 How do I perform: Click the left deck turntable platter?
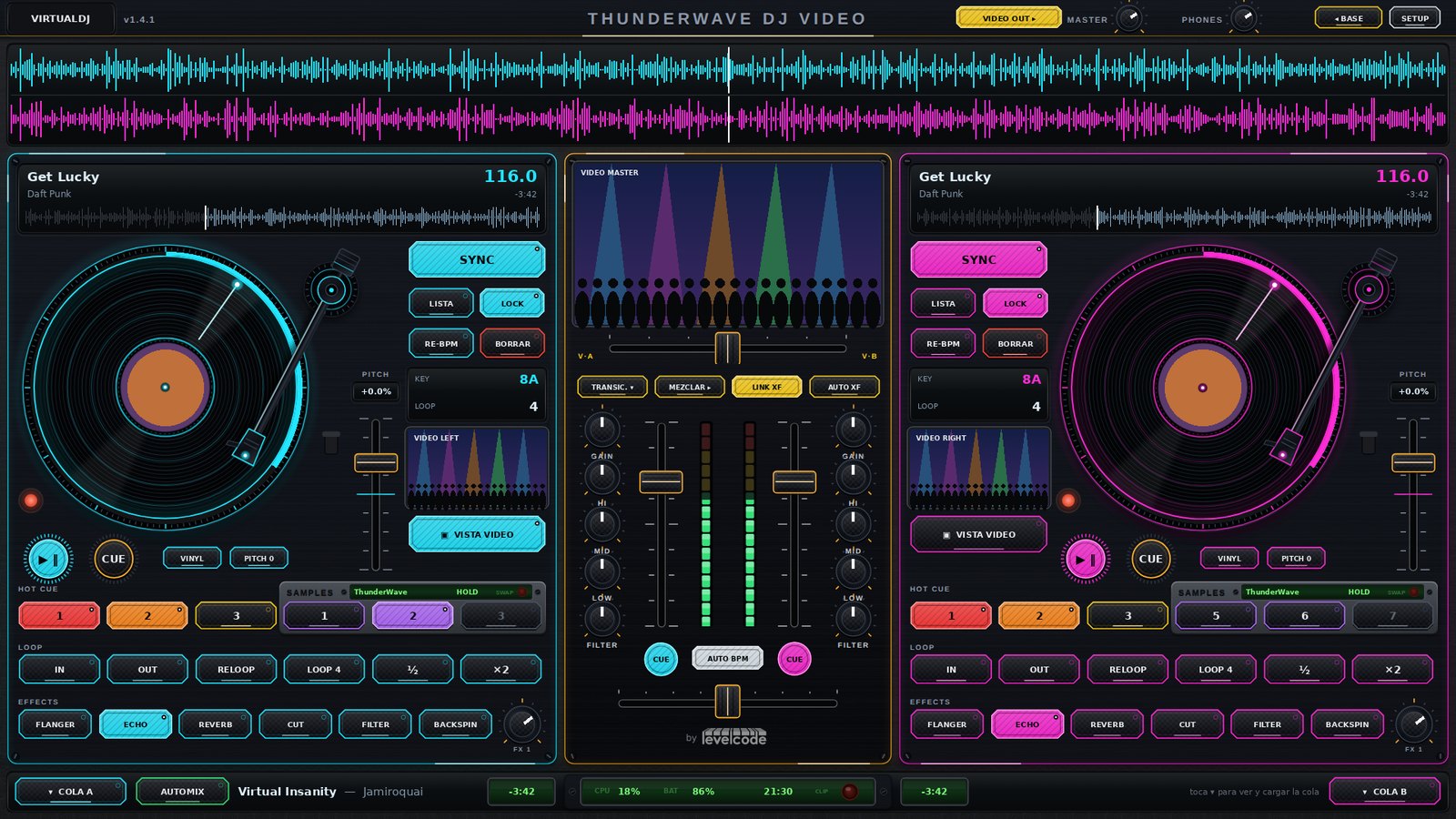click(165, 387)
